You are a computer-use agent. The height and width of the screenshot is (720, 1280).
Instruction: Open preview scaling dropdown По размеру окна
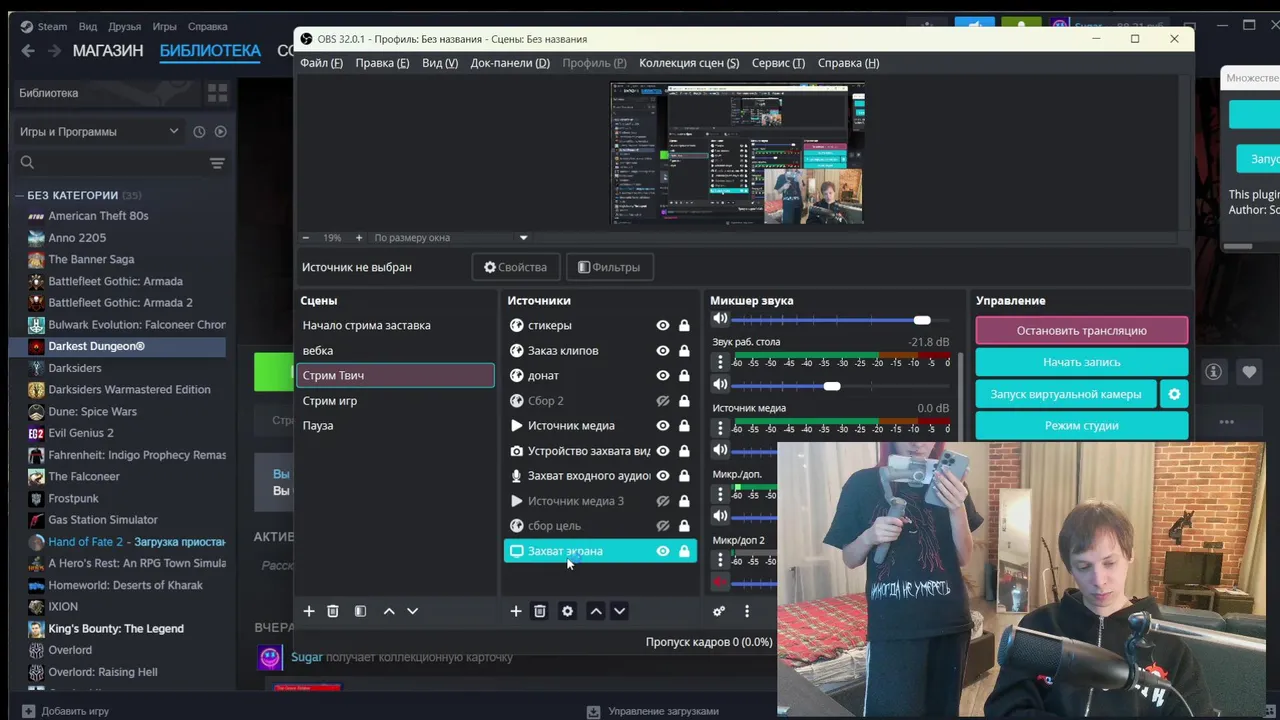[x=450, y=238]
